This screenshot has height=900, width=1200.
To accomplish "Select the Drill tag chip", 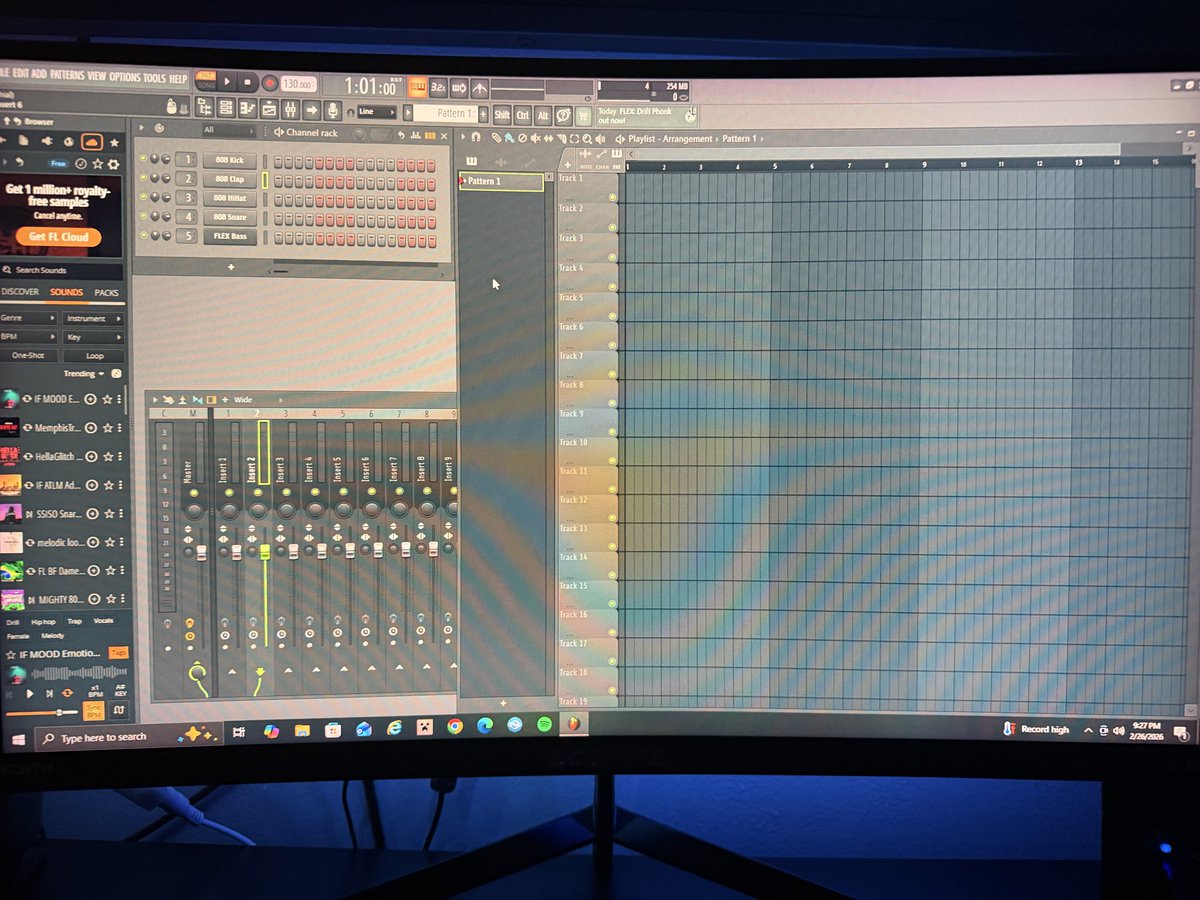I will pos(13,622).
